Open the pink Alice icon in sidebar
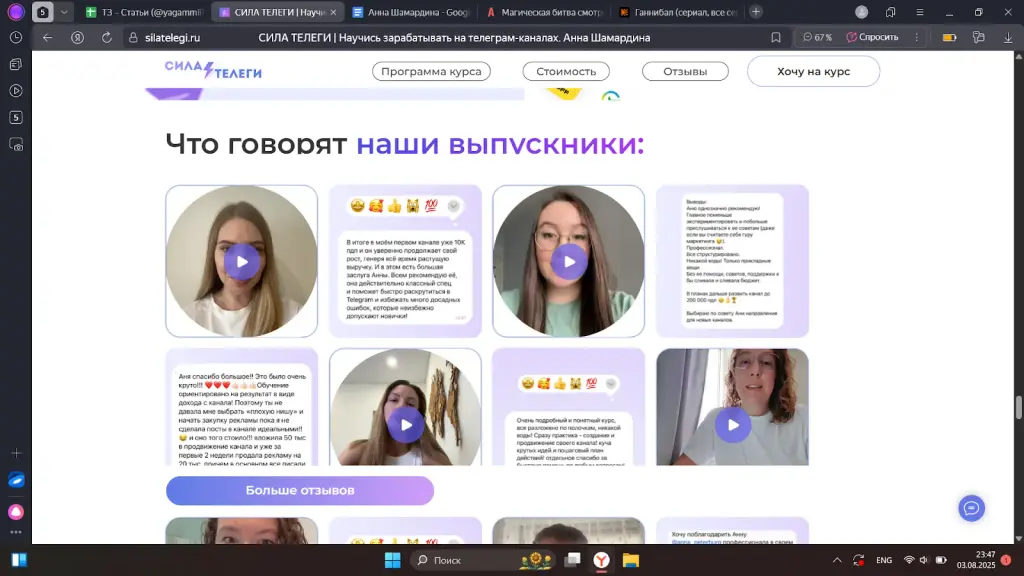 click(16, 511)
